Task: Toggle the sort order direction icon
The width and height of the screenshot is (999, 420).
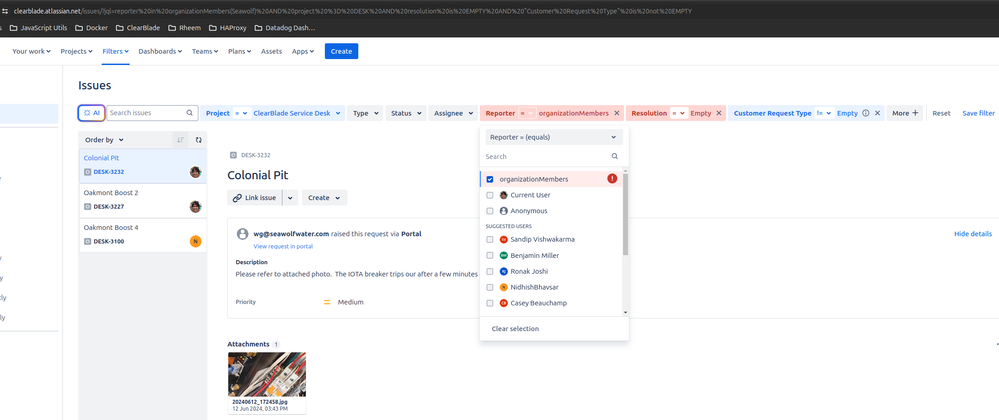Action: tap(180, 140)
